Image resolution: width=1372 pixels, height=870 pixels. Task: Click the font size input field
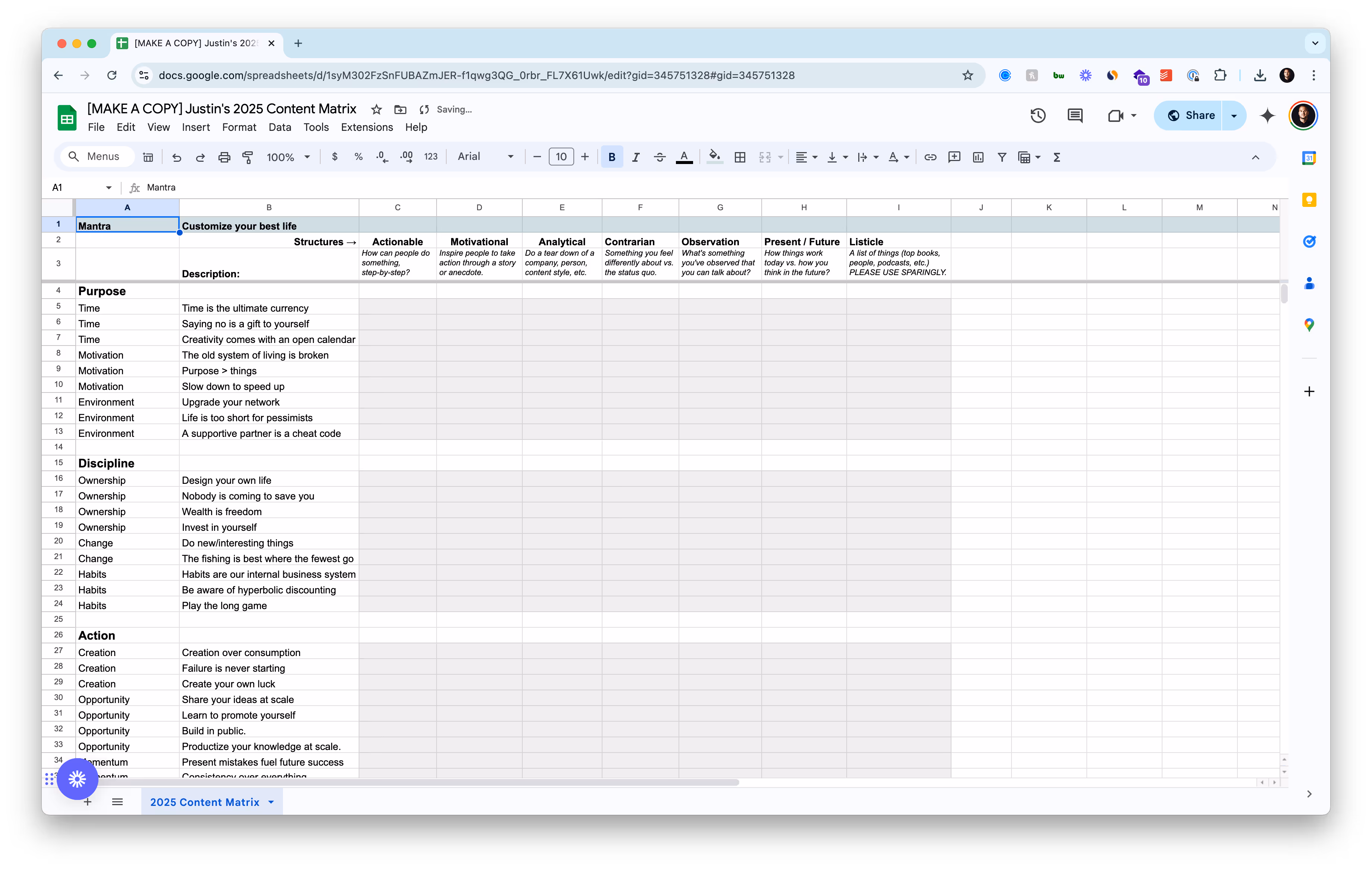(x=561, y=157)
